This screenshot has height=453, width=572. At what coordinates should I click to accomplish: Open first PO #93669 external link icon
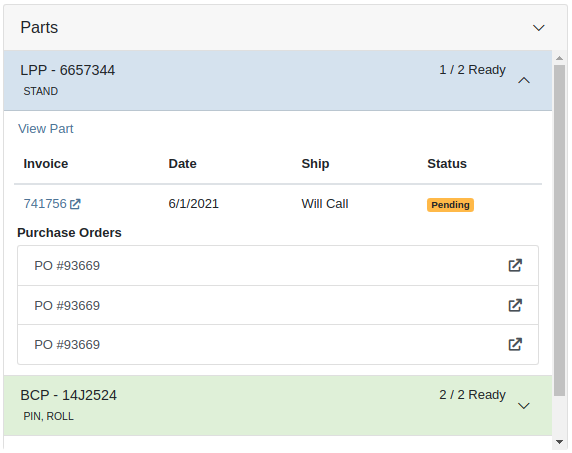(x=515, y=266)
